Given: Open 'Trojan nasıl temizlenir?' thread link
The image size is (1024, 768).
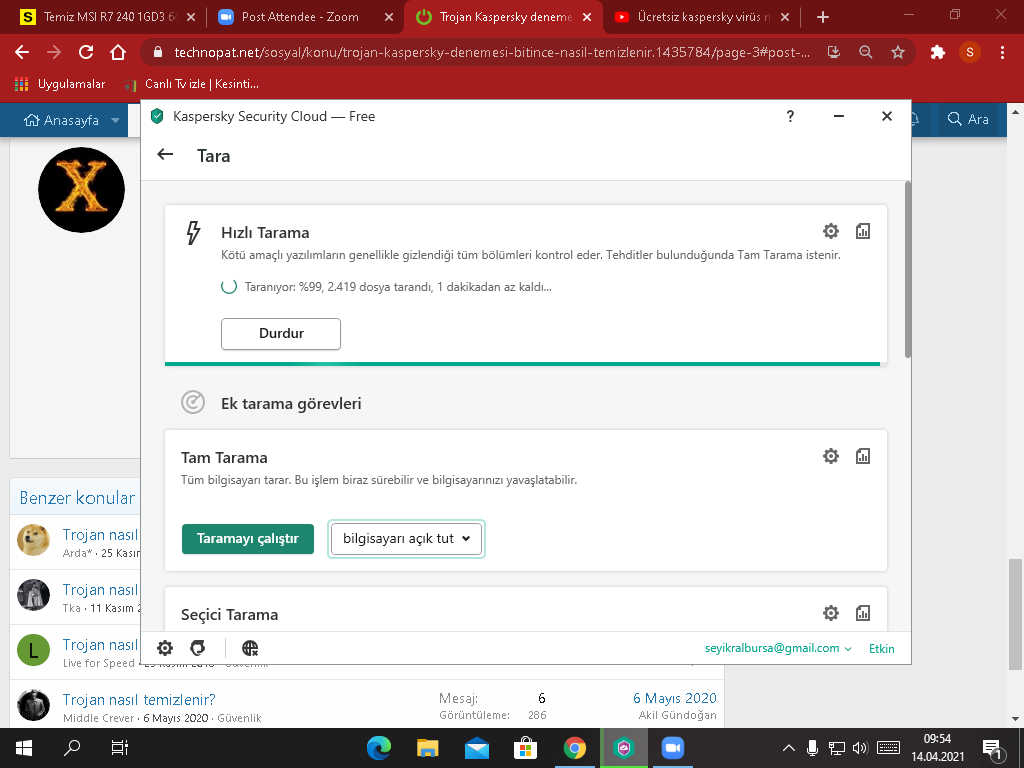Looking at the screenshot, I should pos(138,699).
